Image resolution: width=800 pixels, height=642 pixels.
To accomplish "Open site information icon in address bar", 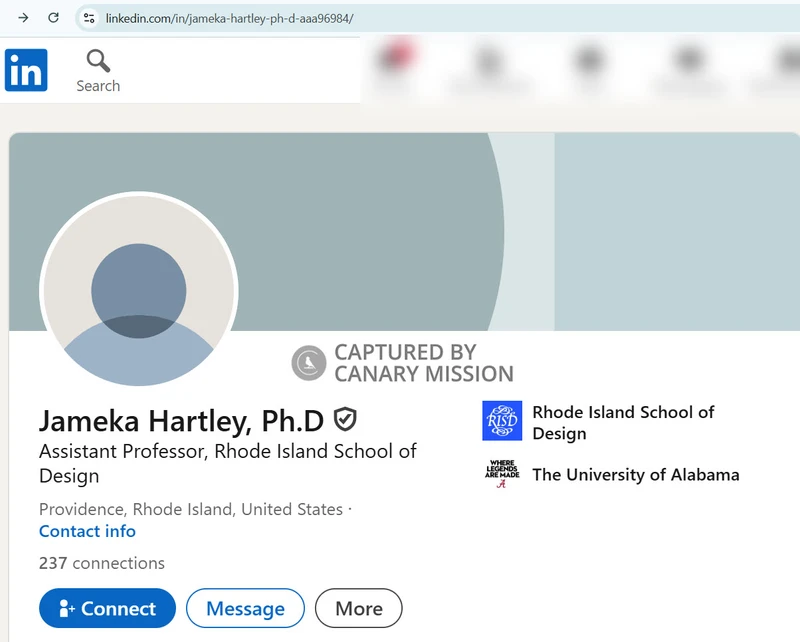I will (x=89, y=18).
